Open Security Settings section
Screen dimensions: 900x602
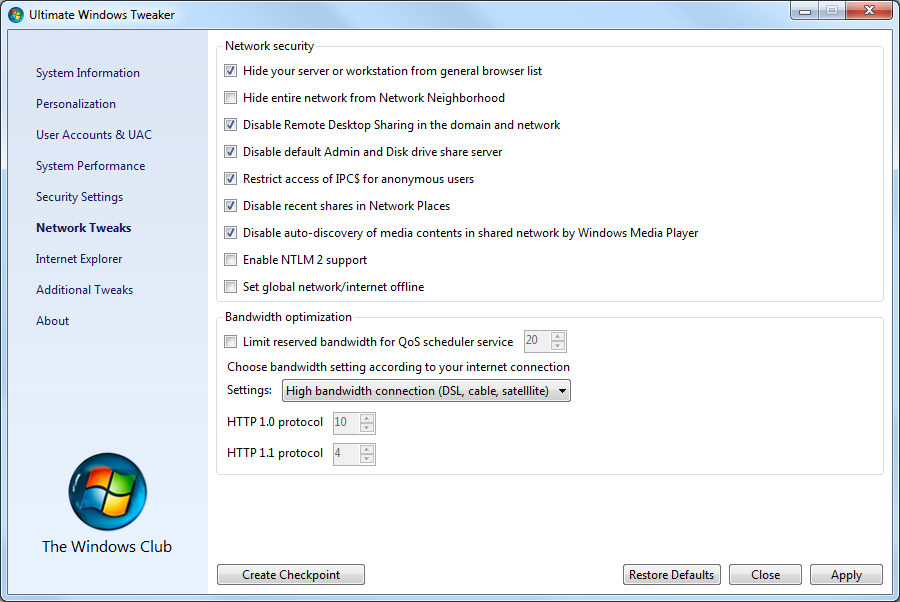(79, 197)
